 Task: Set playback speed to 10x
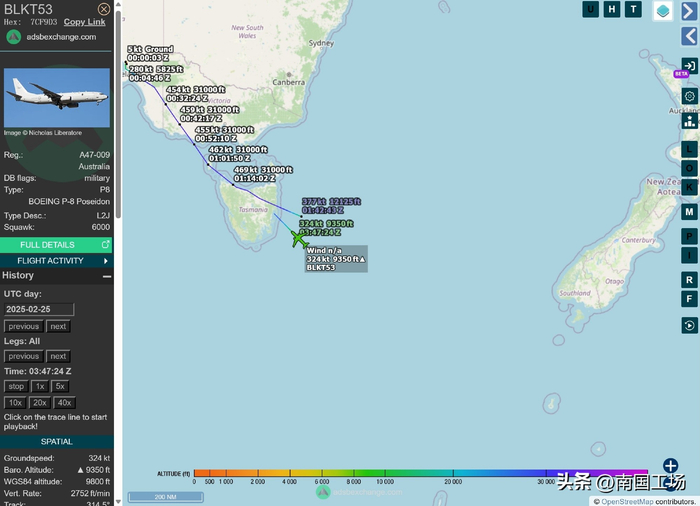tap(15, 403)
